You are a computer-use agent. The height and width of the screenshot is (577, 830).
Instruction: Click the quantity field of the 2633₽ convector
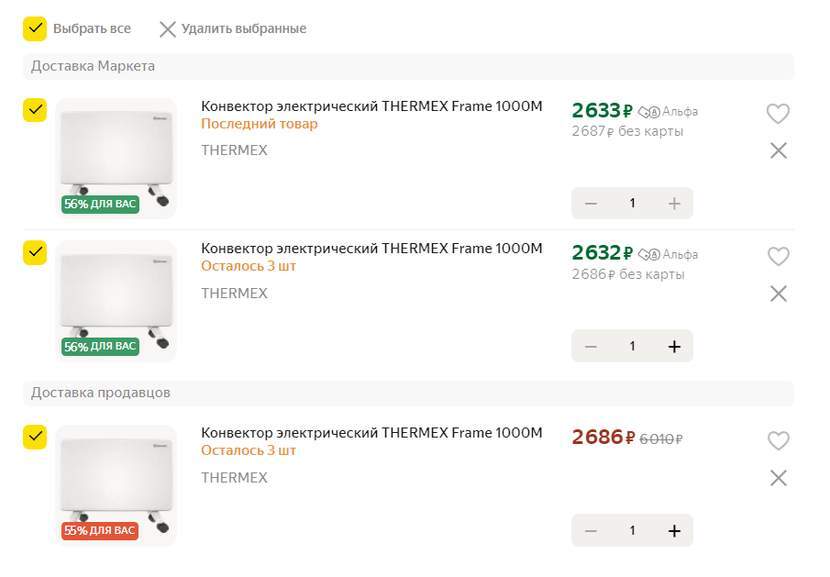click(632, 203)
